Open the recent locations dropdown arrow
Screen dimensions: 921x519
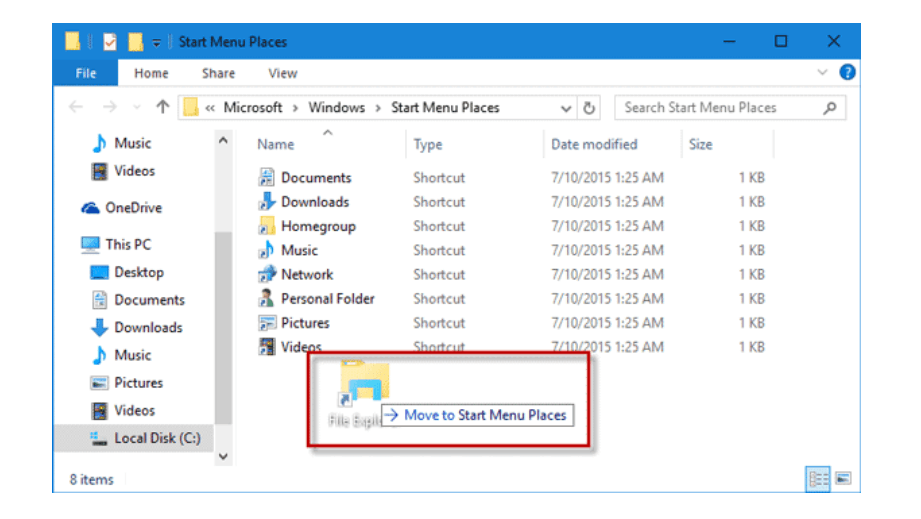click(137, 108)
